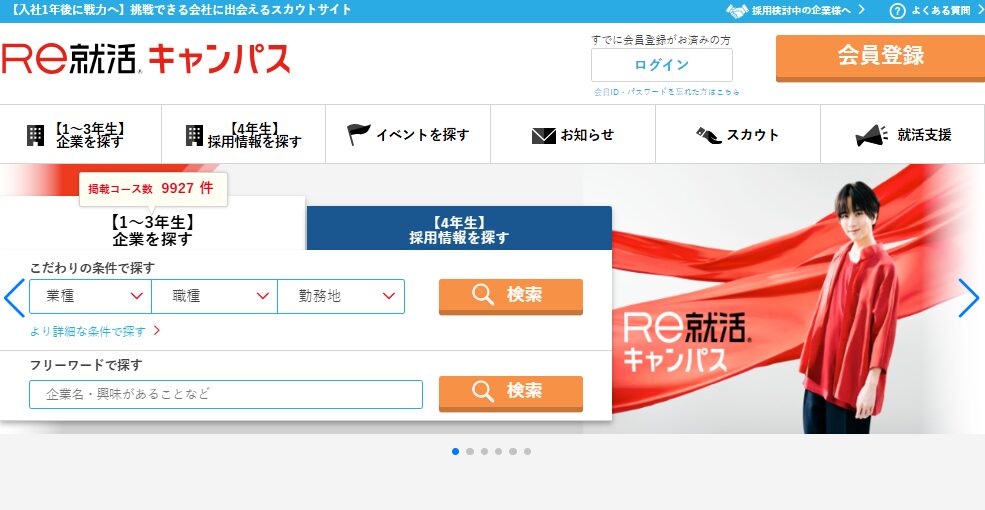Viewport: 985px width, 510px height.
Task: Click the question mark FAQ icon
Action: pos(897,11)
